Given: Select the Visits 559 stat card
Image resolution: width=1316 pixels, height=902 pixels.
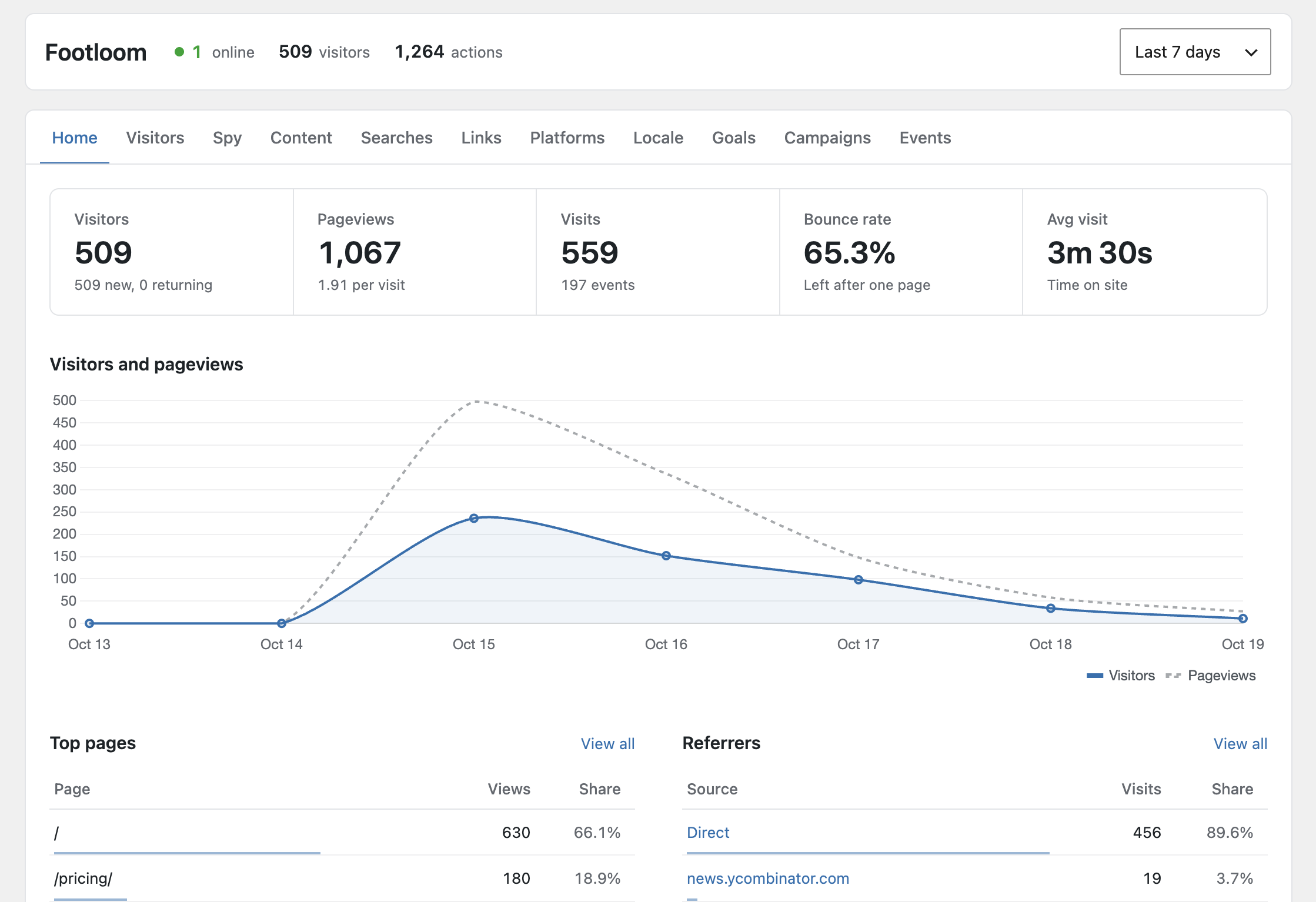Looking at the screenshot, I should click(x=658, y=252).
